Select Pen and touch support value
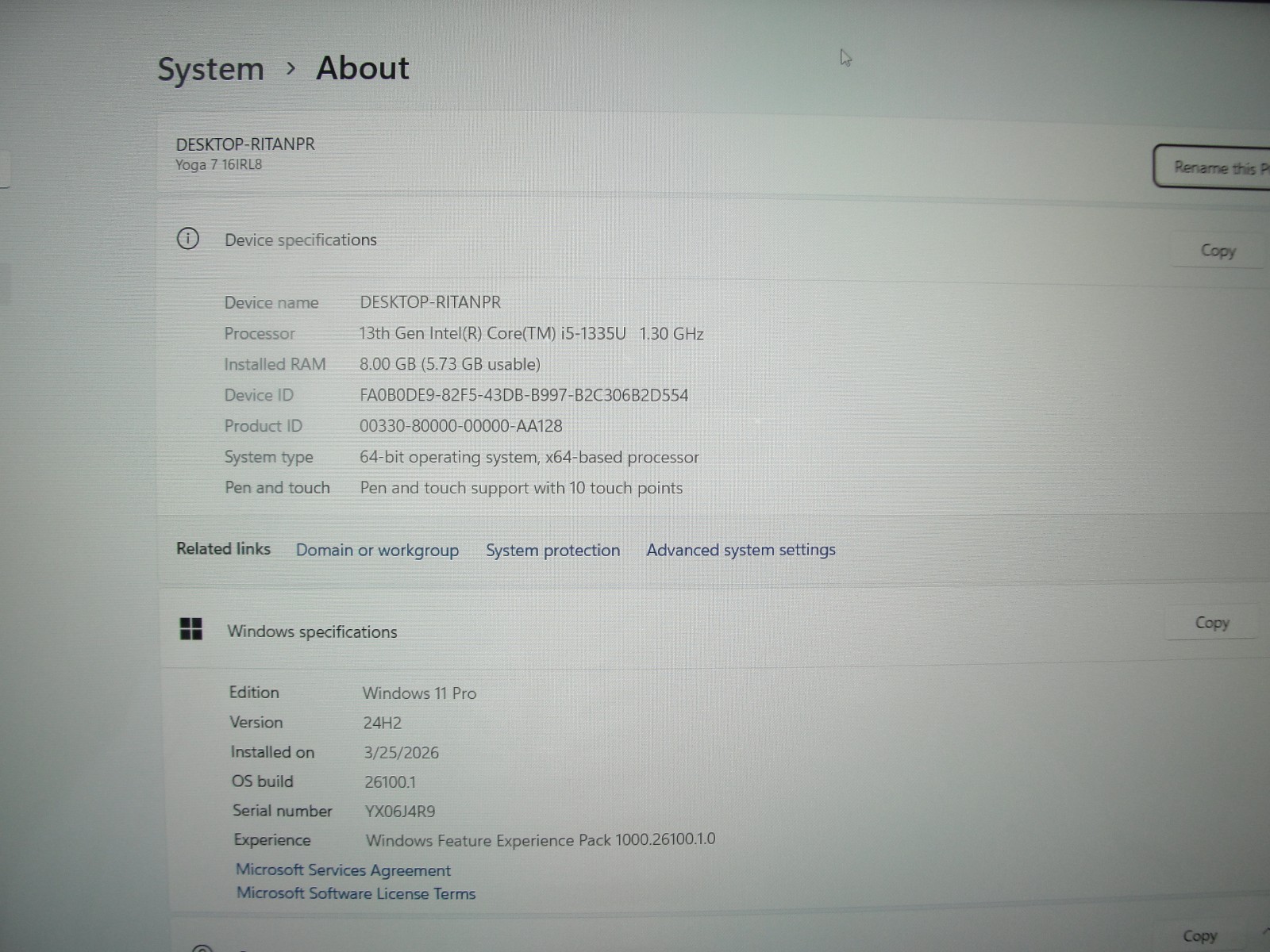The height and width of the screenshot is (952, 1270). coord(521,488)
